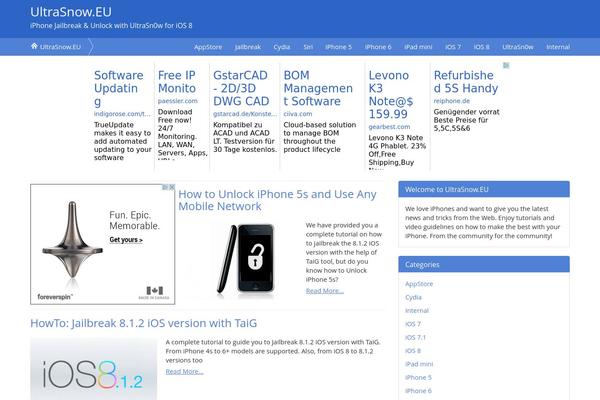The width and height of the screenshot is (600, 400).
Task: Open iOS 8 in the Categories sidebar
Action: pos(413,351)
